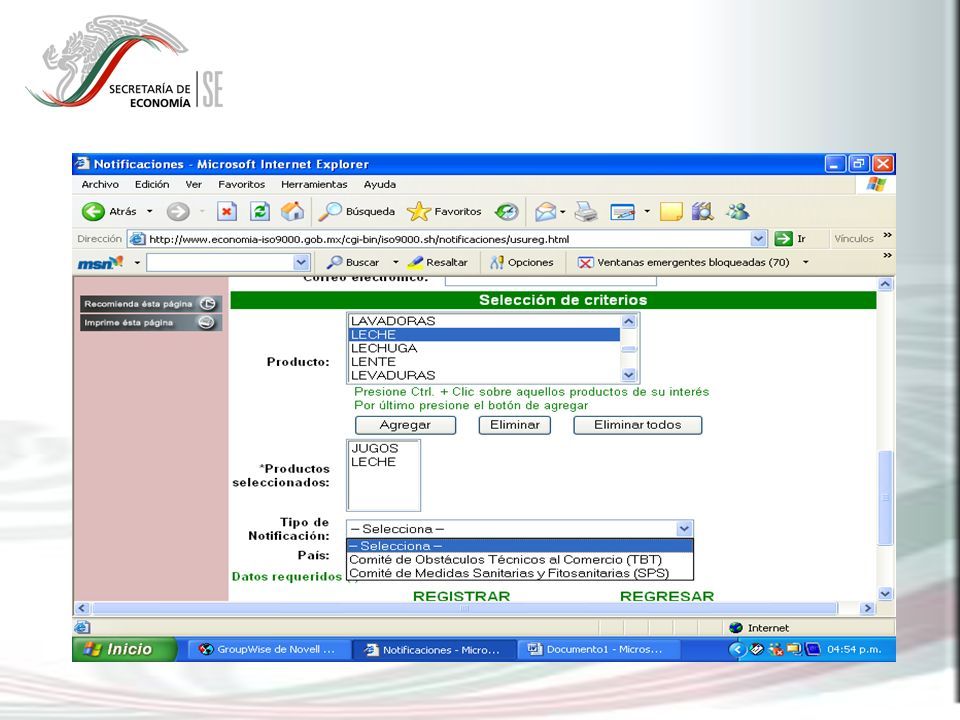Open the History icon in the toolbar
960x720 pixels.
pos(506,212)
